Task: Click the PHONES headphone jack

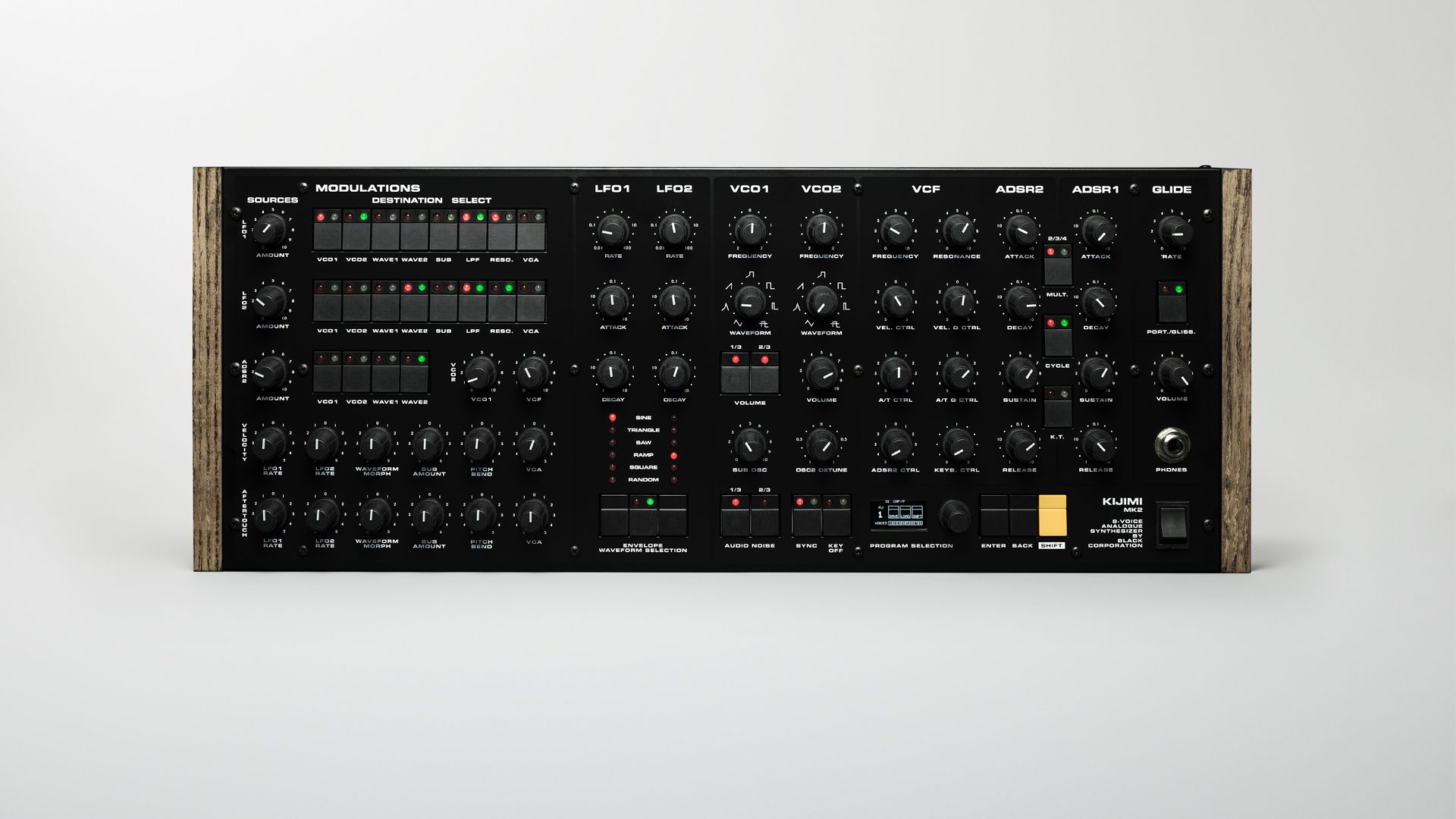Action: click(1172, 445)
